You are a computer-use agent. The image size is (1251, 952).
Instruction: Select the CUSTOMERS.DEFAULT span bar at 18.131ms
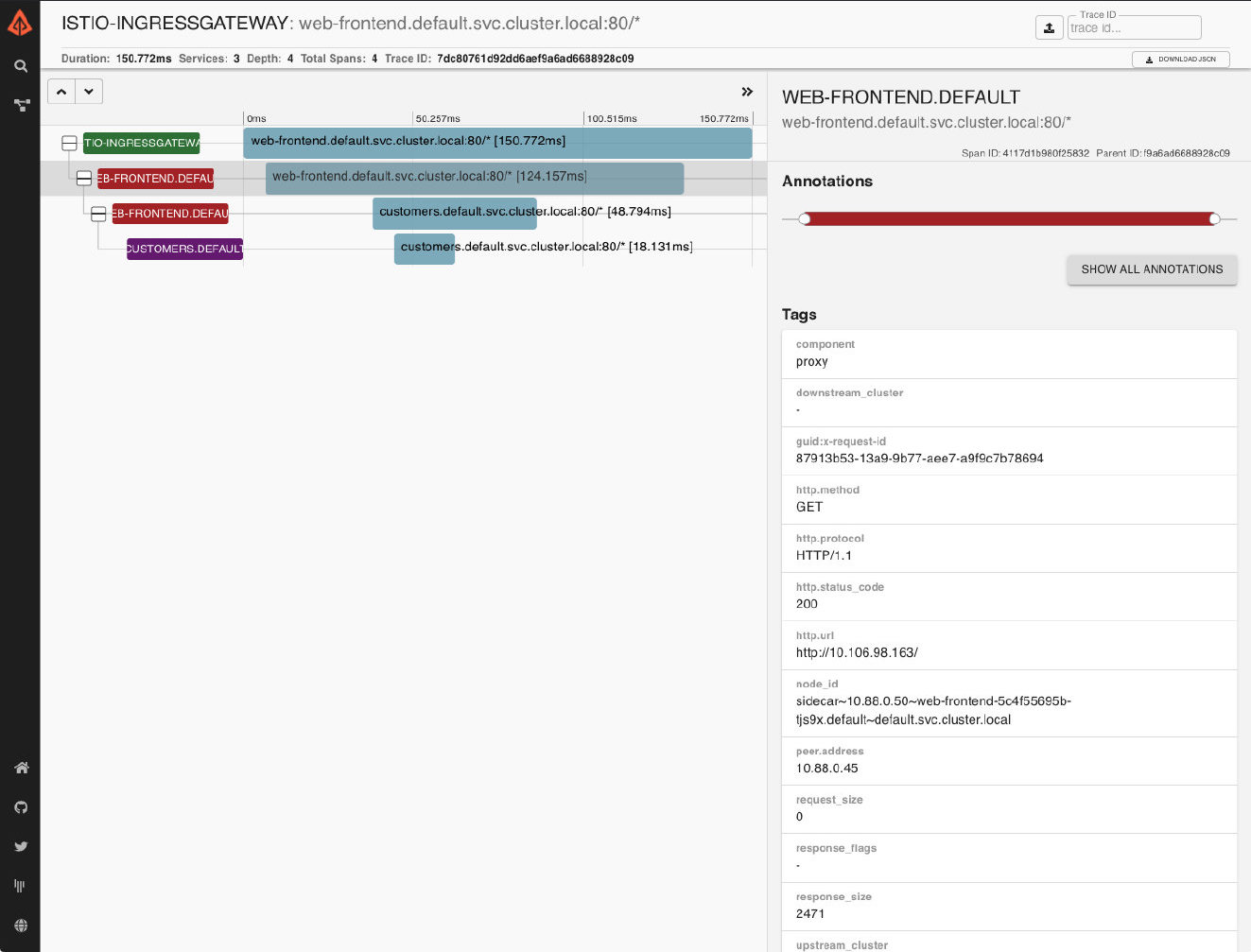424,249
